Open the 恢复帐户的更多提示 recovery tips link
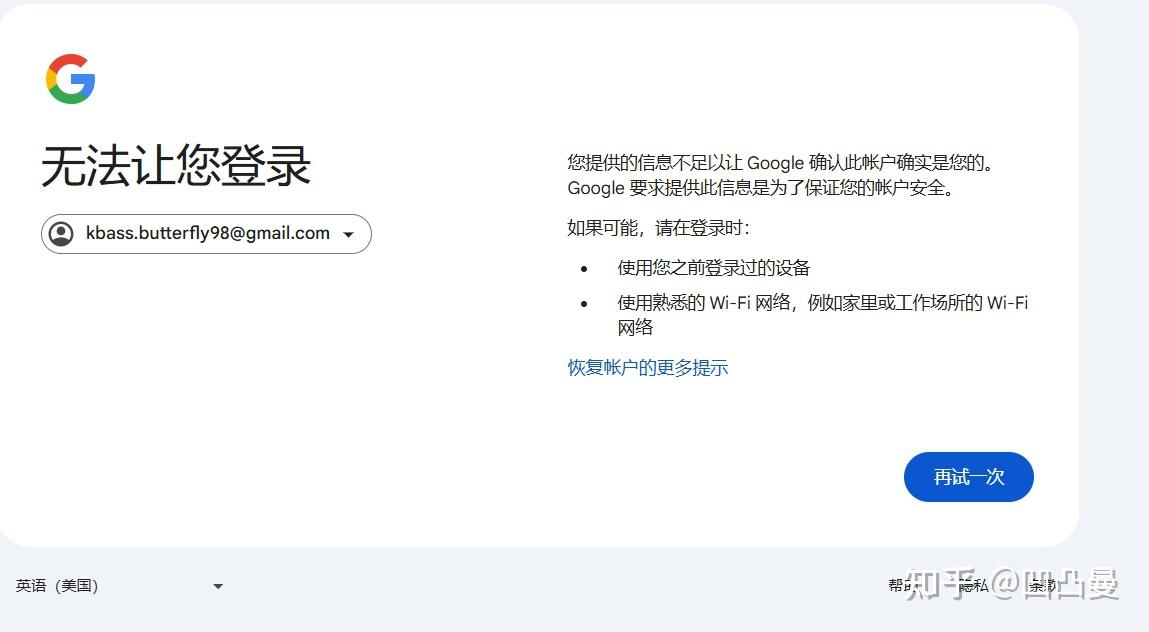This screenshot has height=632, width=1149. pos(646,367)
